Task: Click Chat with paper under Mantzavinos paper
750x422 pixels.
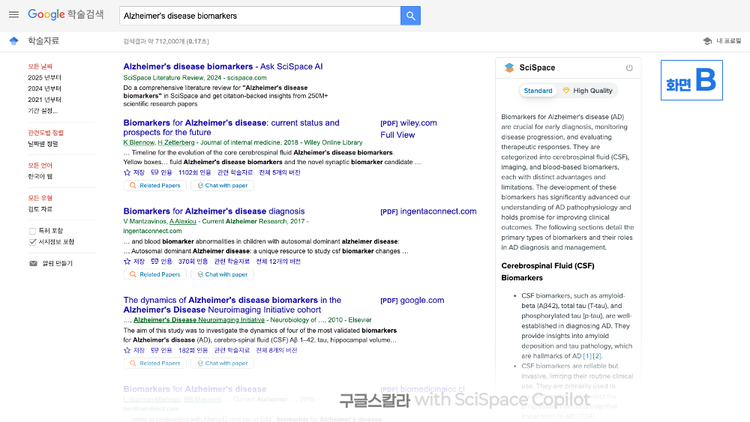Action: (222, 275)
